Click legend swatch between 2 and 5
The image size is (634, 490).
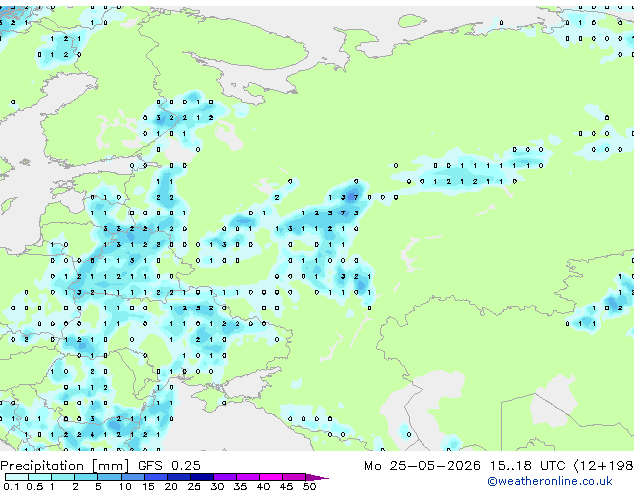pyautogui.click(x=86, y=477)
